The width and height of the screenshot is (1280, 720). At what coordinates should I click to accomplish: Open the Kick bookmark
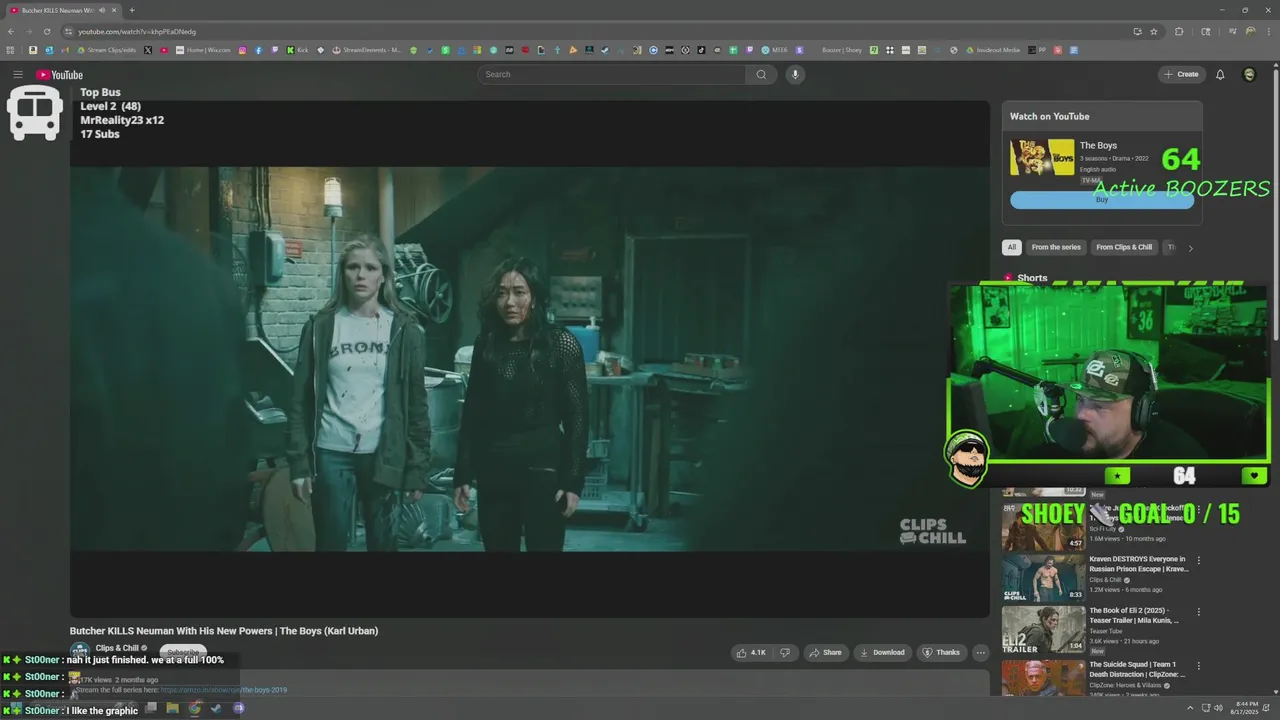(x=297, y=50)
